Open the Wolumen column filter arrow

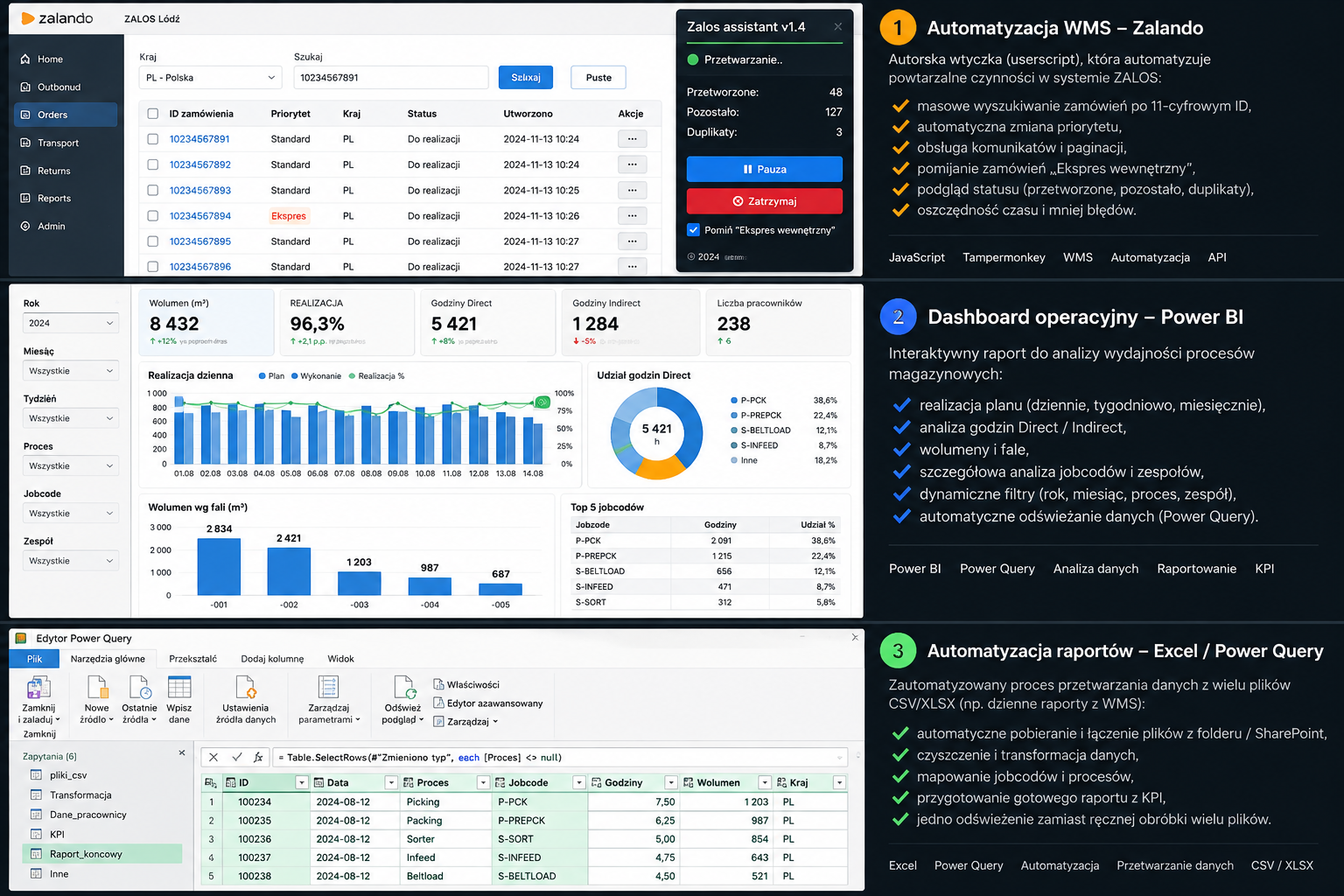pos(765,783)
